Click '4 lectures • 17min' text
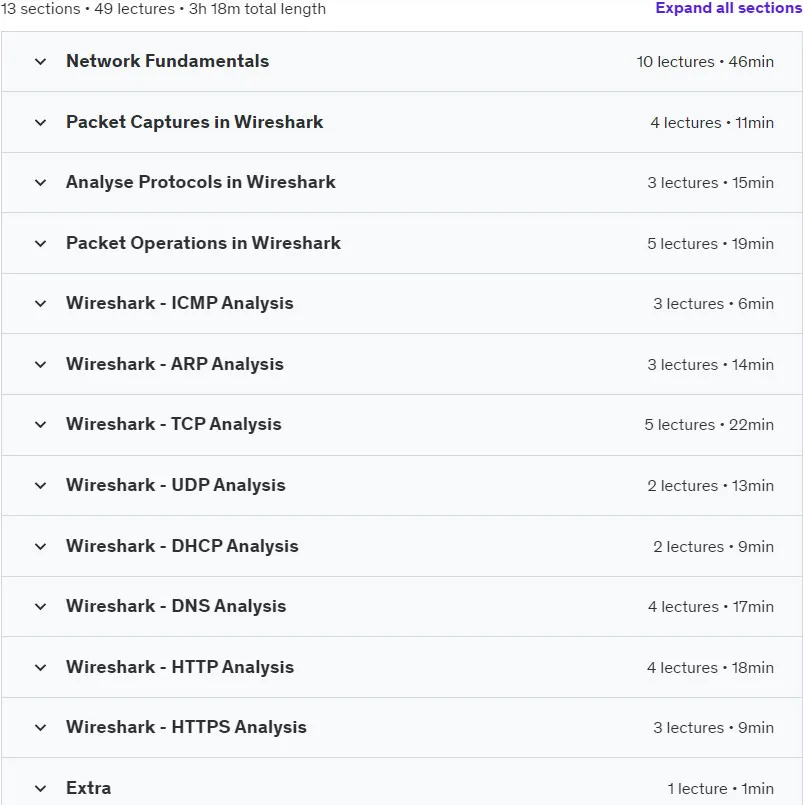This screenshot has width=803, height=805. 711,607
